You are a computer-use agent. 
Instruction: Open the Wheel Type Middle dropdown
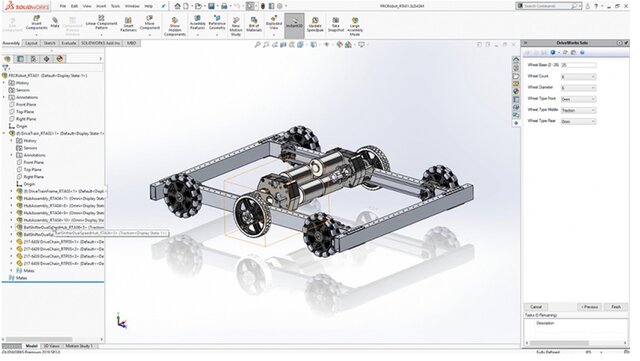click(x=578, y=110)
